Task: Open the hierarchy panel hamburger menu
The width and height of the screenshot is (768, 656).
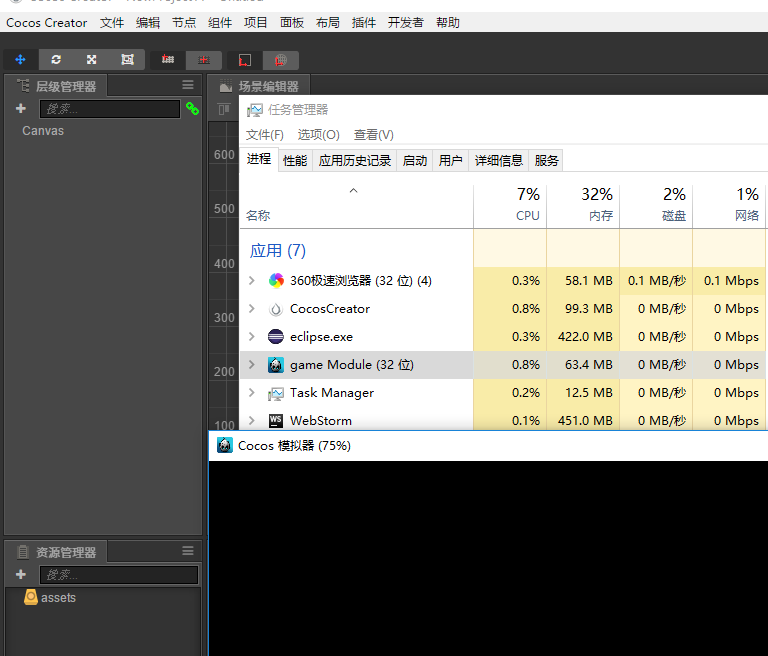Action: pos(188,85)
